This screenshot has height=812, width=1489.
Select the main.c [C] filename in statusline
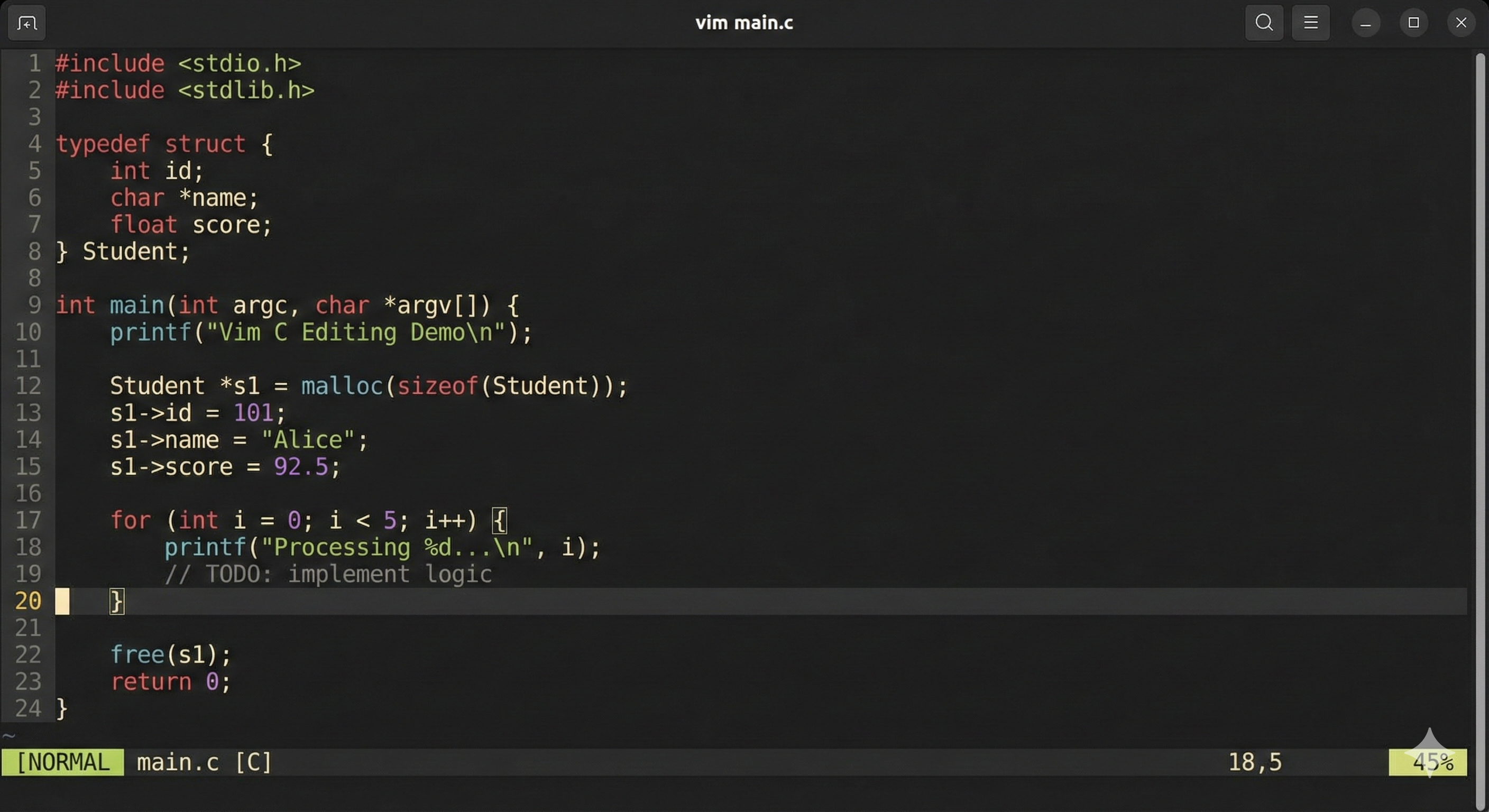click(204, 762)
